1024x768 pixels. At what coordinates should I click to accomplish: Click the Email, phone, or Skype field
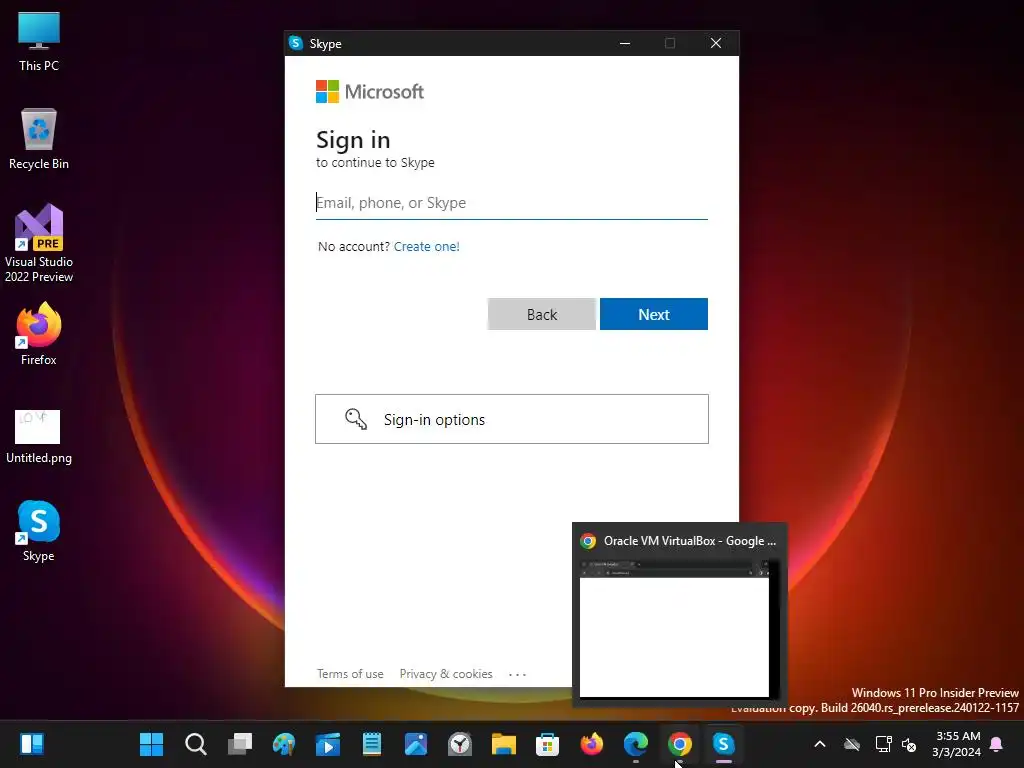(x=511, y=203)
